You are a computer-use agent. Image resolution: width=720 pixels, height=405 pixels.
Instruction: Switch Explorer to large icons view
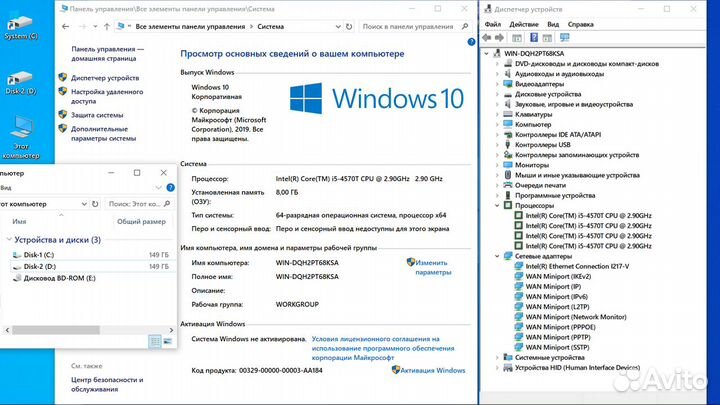click(x=168, y=341)
